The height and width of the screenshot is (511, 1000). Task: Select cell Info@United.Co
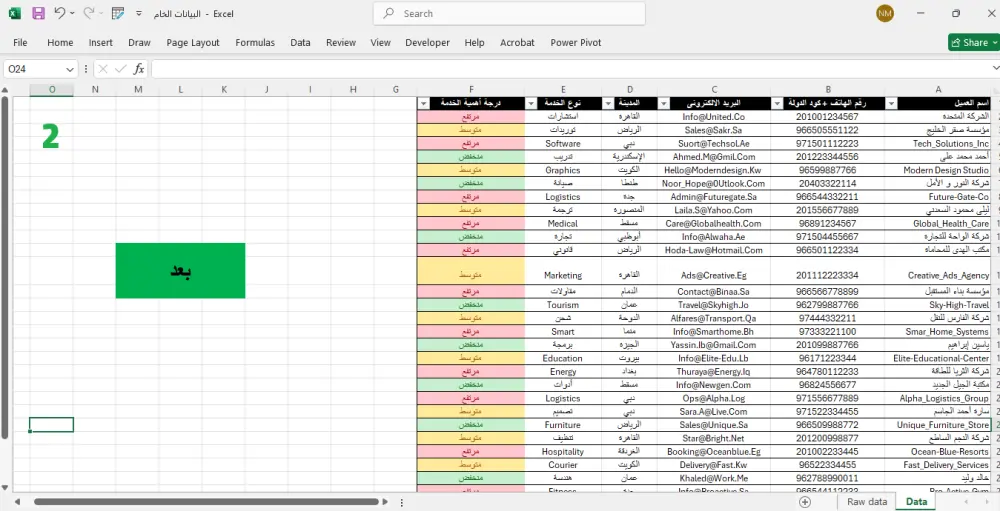[x=714, y=117]
